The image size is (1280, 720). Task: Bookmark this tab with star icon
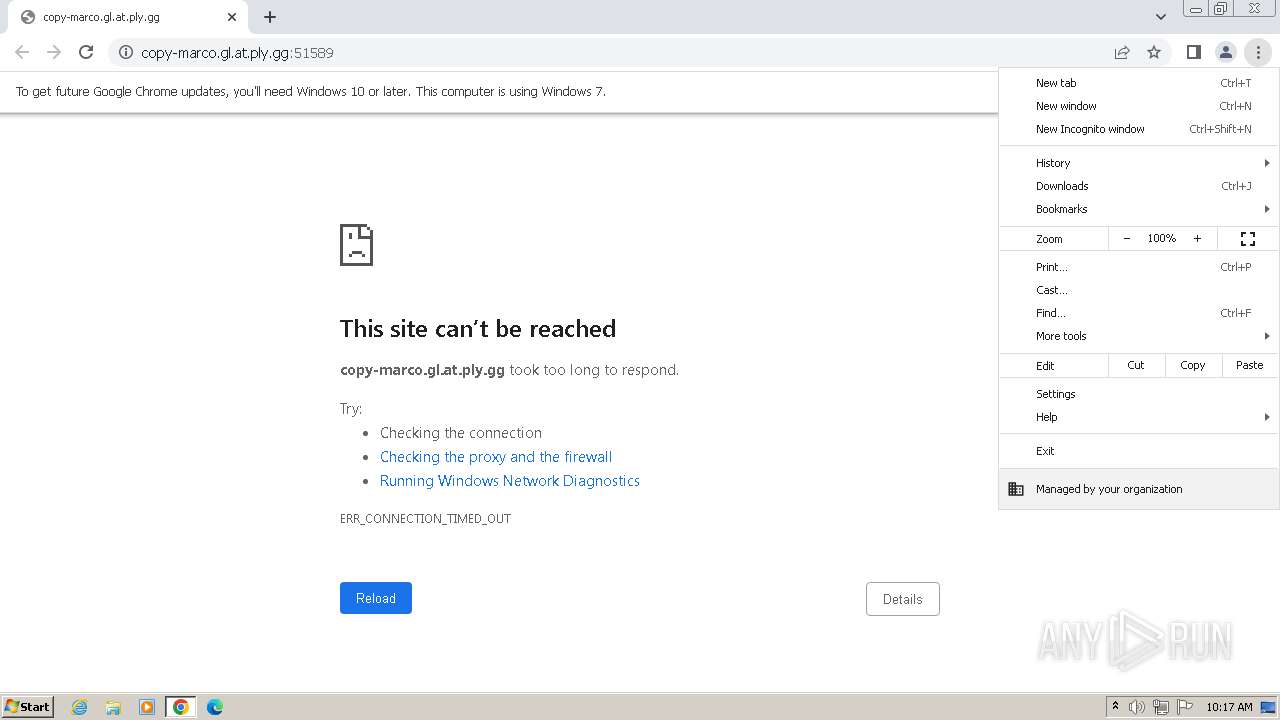click(1154, 52)
